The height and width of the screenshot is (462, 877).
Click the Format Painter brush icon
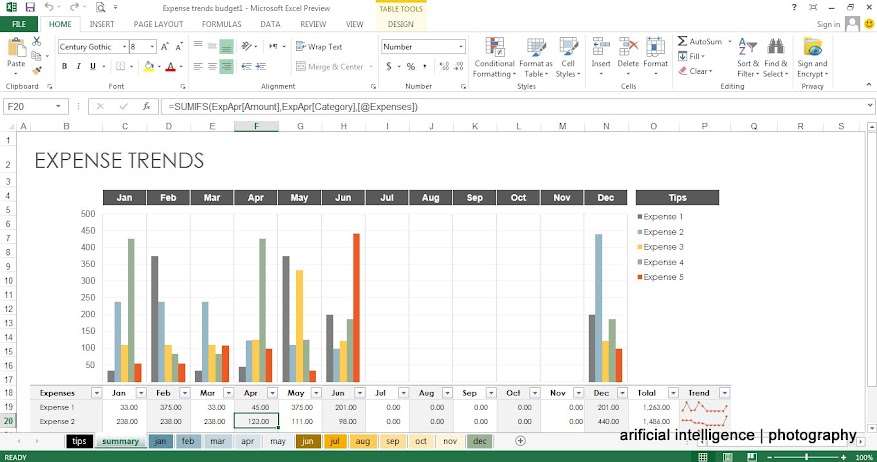[37, 70]
